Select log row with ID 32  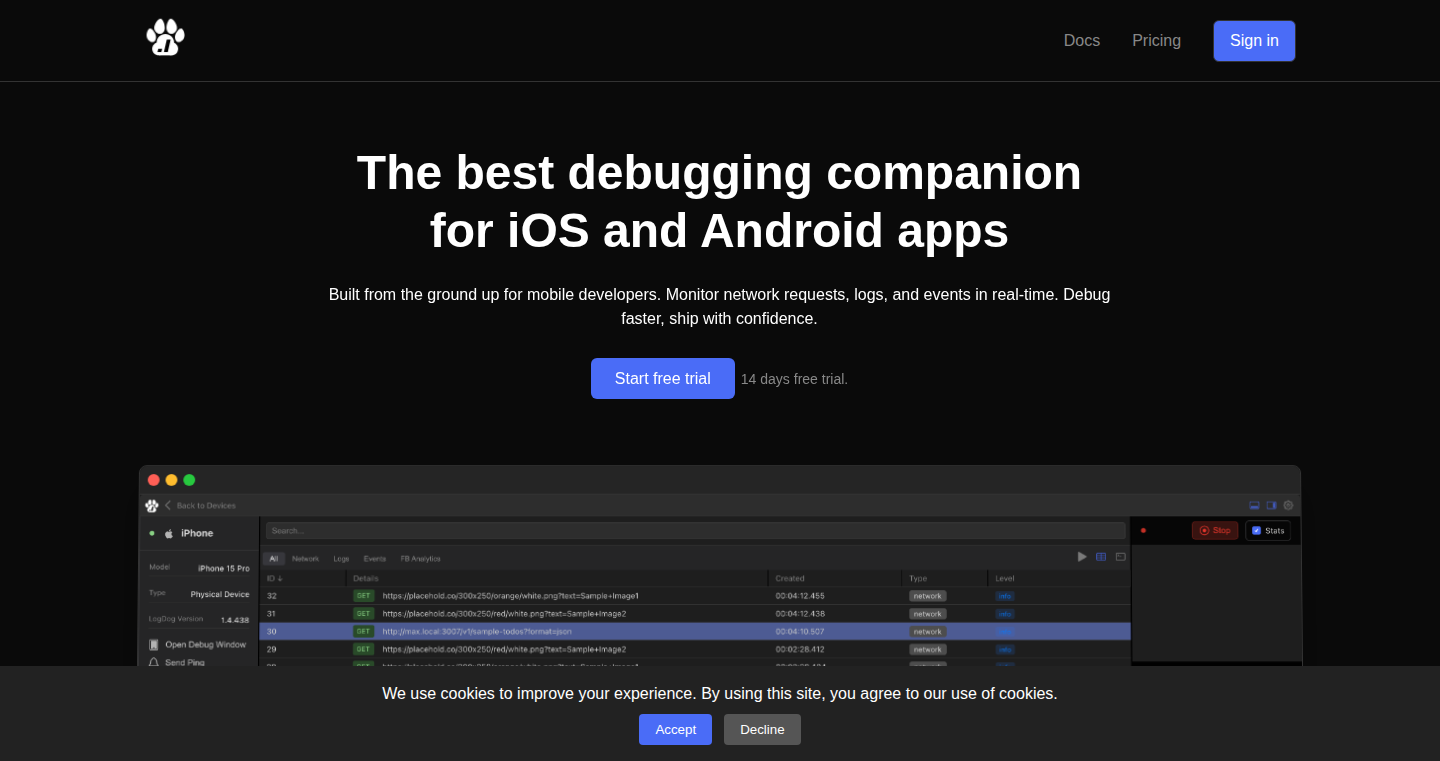[x=695, y=596]
